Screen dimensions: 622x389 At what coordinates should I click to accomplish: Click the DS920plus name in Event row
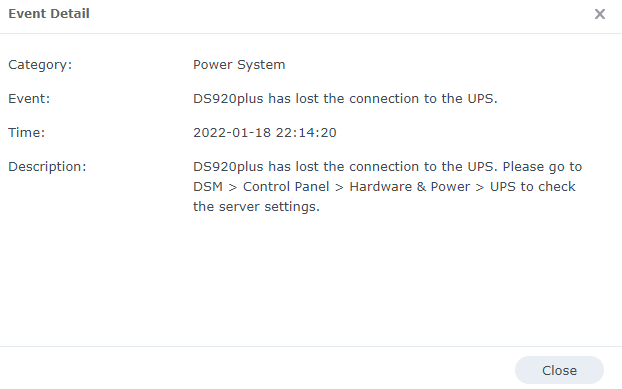point(228,98)
